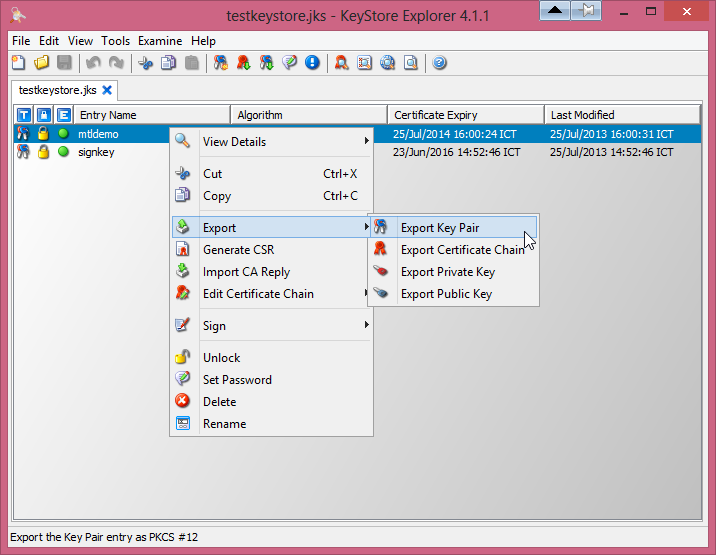The height and width of the screenshot is (555, 716).
Task: Click the Open keystore folder icon
Action: click(42, 63)
